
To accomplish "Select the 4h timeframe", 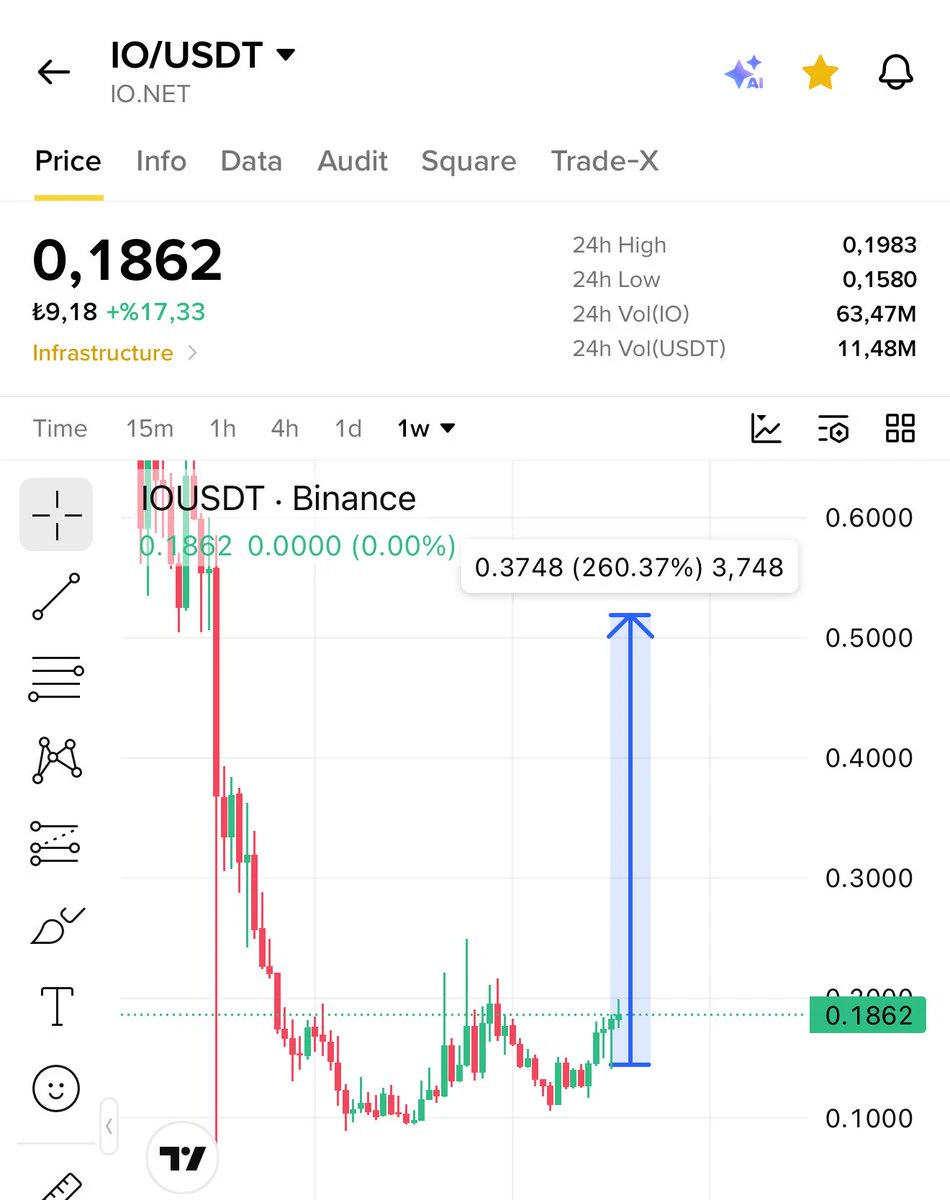I will tap(285, 429).
